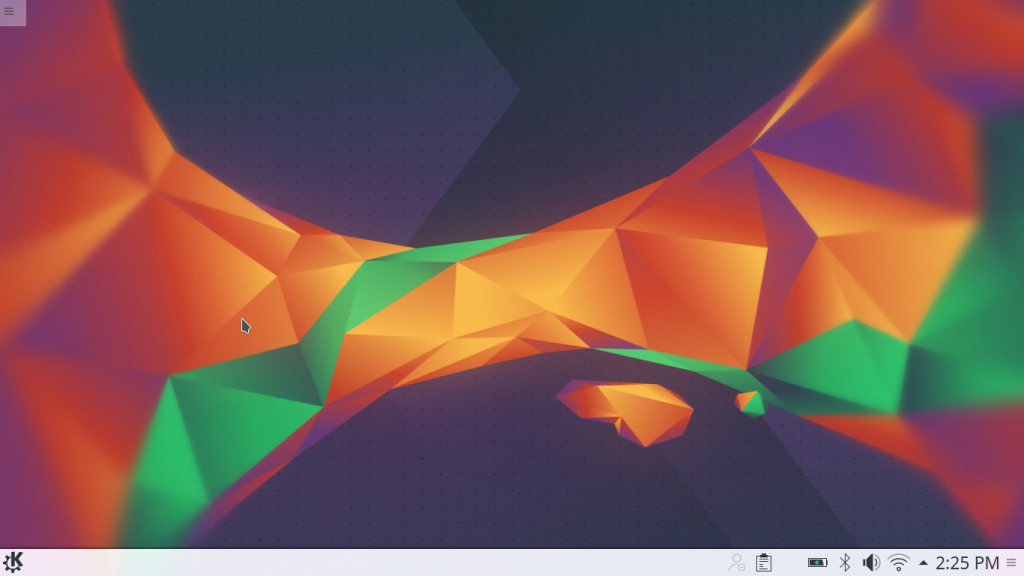
Task: Open the KDE application launcher
Action: pyautogui.click(x=13, y=562)
